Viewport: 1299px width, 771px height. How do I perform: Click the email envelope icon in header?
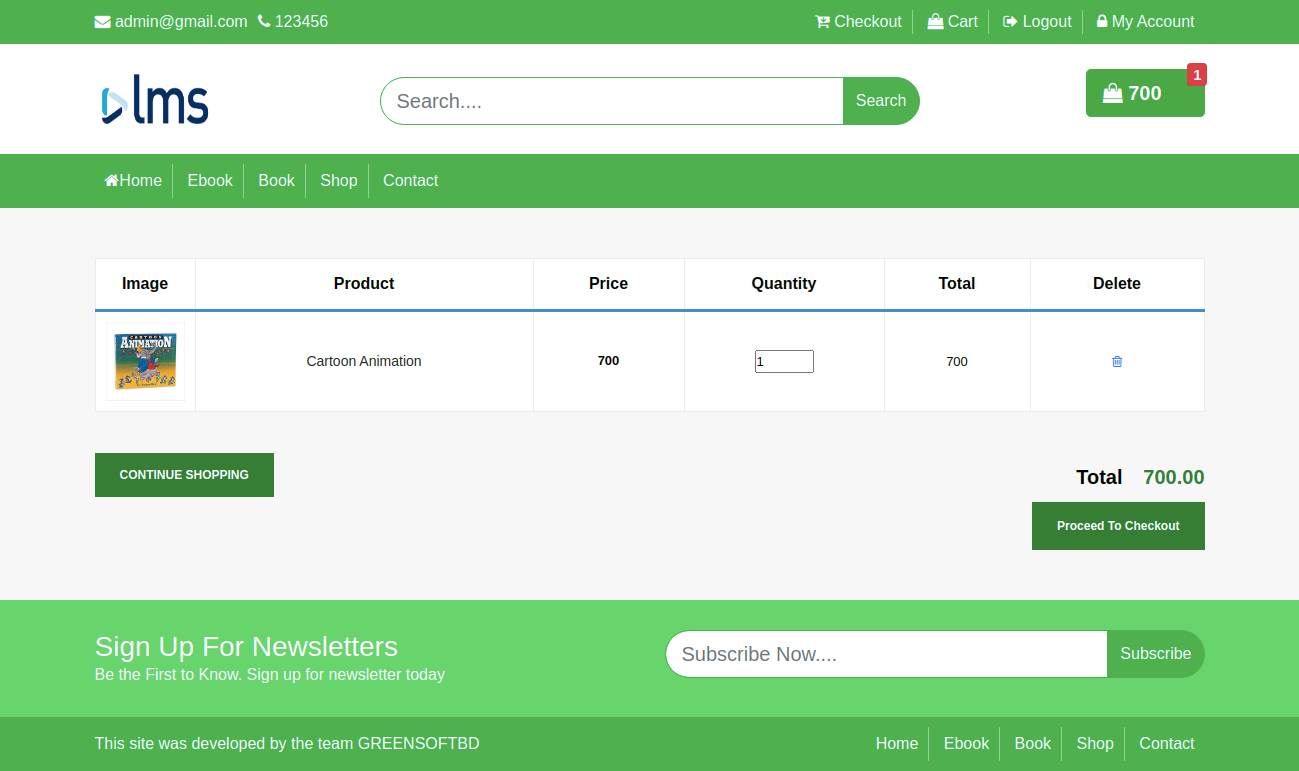[101, 21]
